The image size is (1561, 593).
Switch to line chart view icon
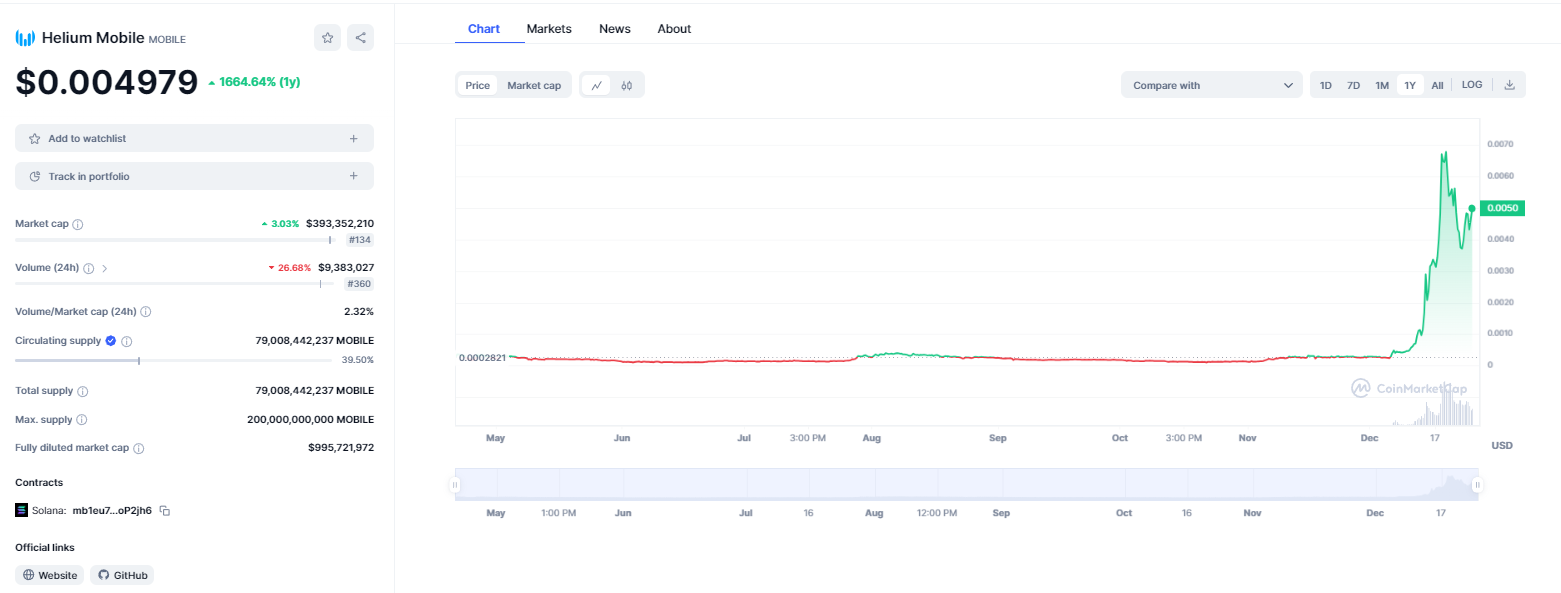click(596, 85)
